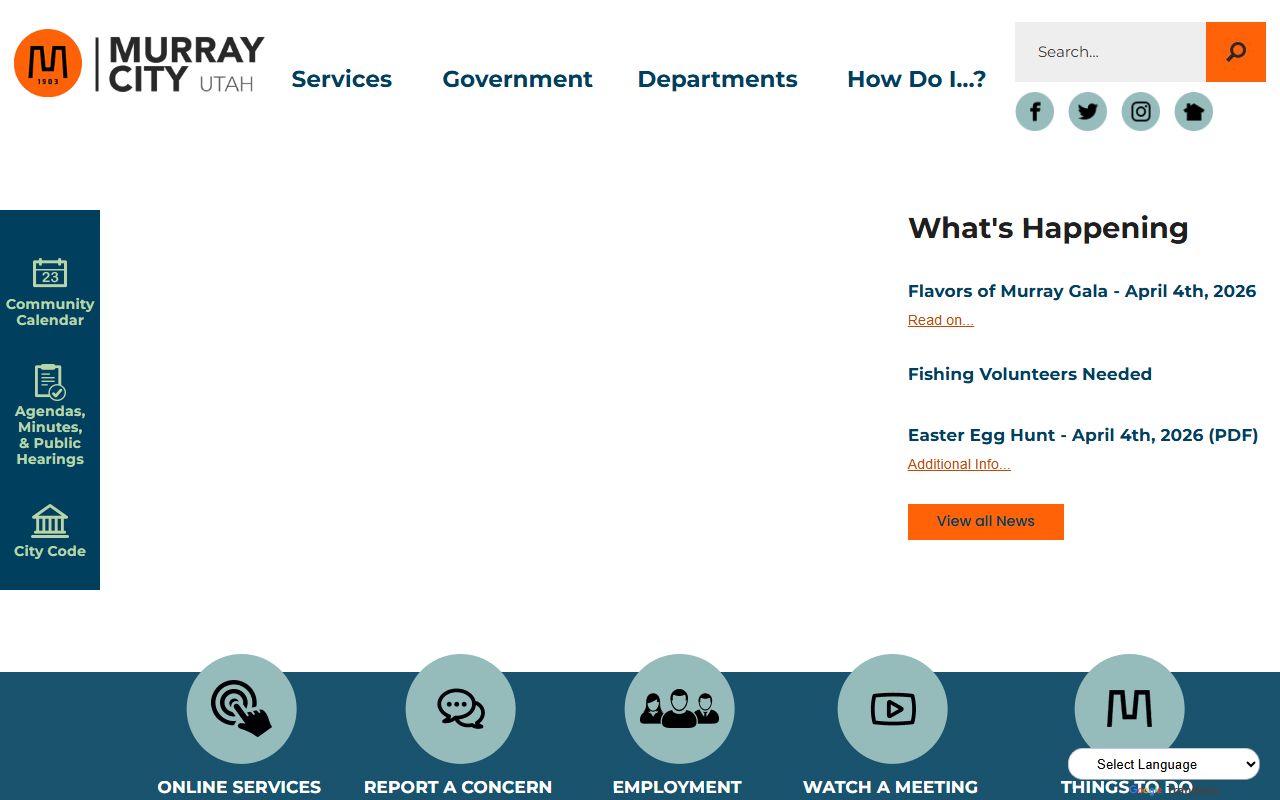Open Flavors of Murray Gala news headline
This screenshot has height=800, width=1280.
click(x=1082, y=291)
